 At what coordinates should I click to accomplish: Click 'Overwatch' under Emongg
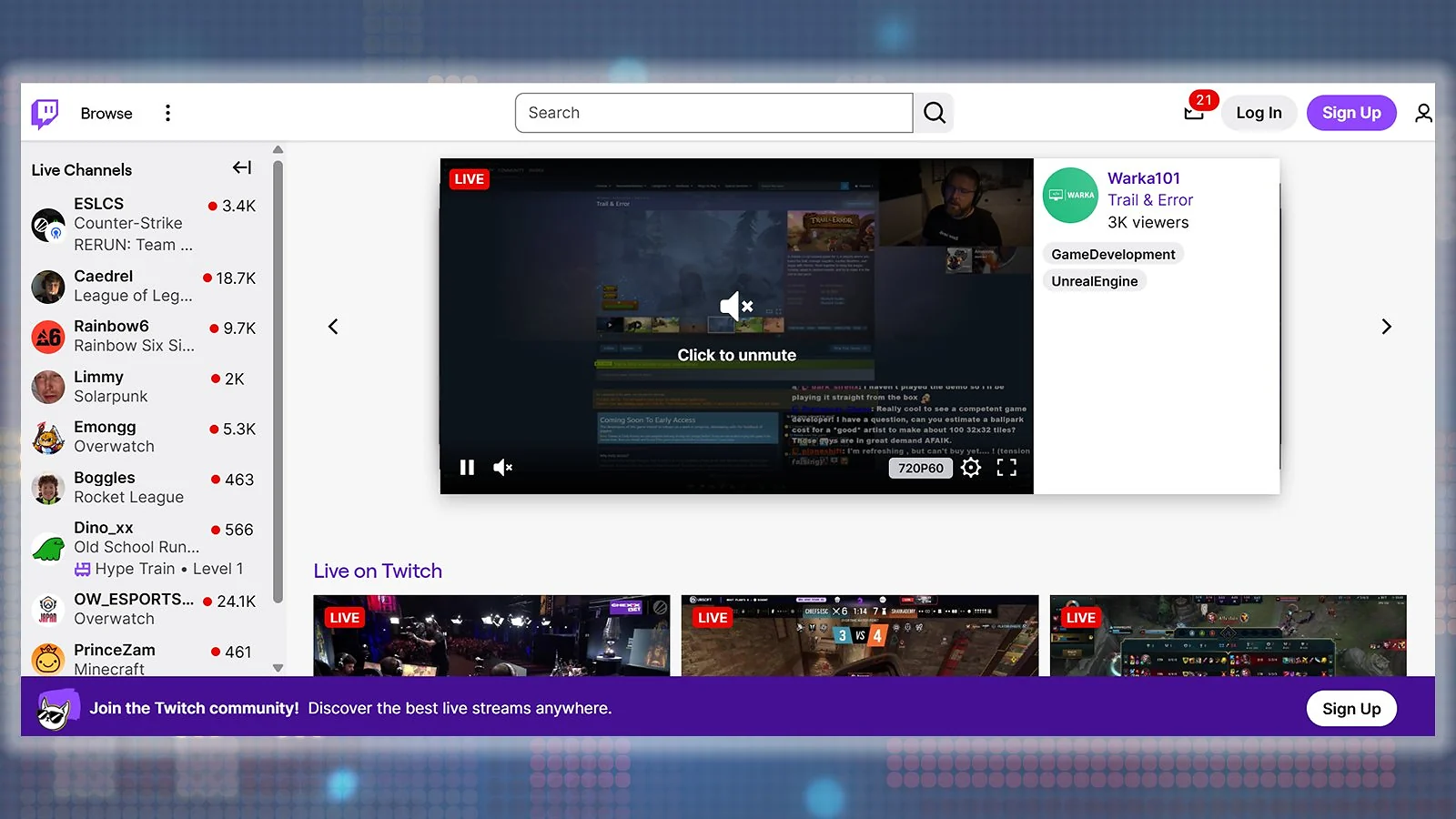114,447
